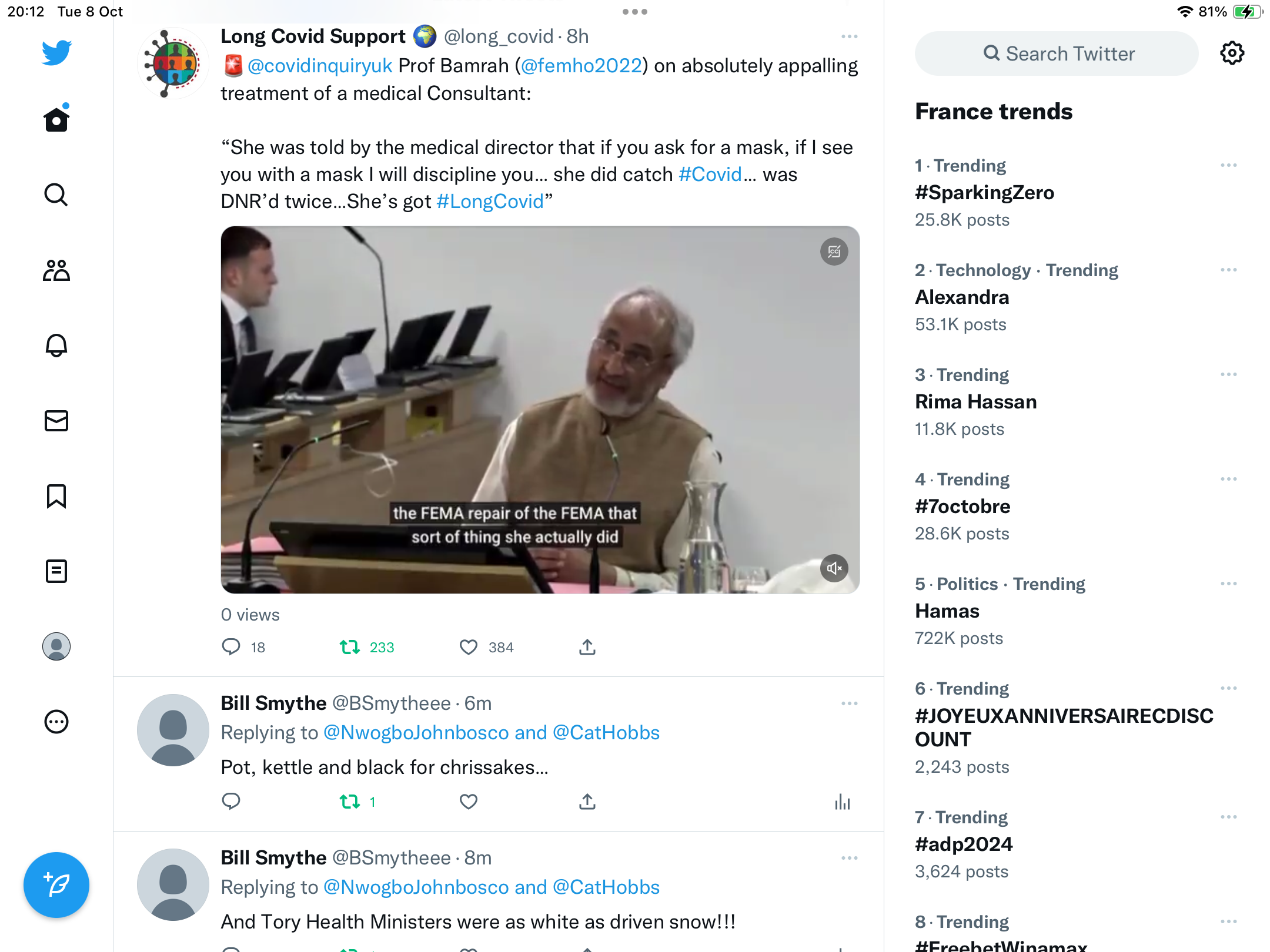The image size is (1270, 952).
Task: Open Notifications bell icon
Action: click(x=56, y=346)
